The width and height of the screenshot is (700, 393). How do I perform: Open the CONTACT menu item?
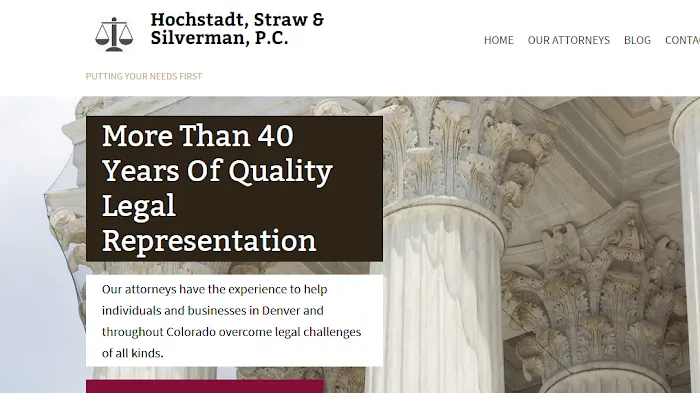683,40
